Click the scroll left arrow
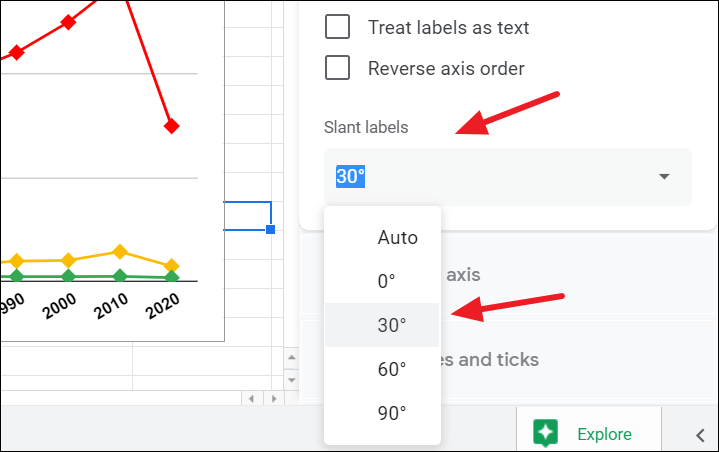 (251, 398)
